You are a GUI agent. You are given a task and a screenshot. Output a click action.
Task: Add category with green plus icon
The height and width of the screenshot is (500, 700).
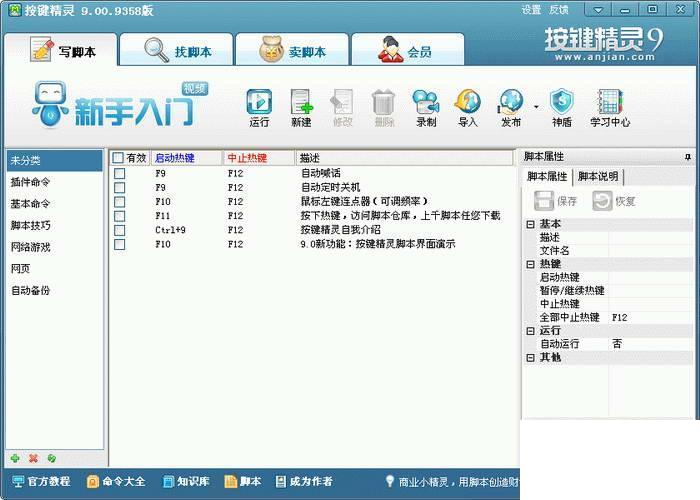15,458
